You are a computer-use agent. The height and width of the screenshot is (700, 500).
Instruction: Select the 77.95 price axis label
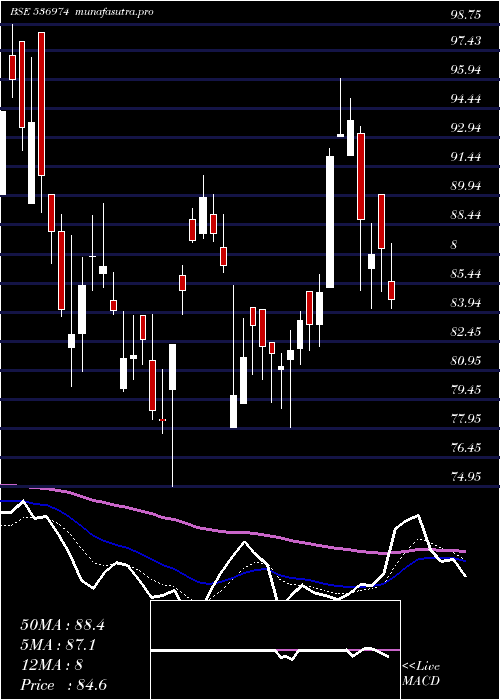click(x=466, y=419)
